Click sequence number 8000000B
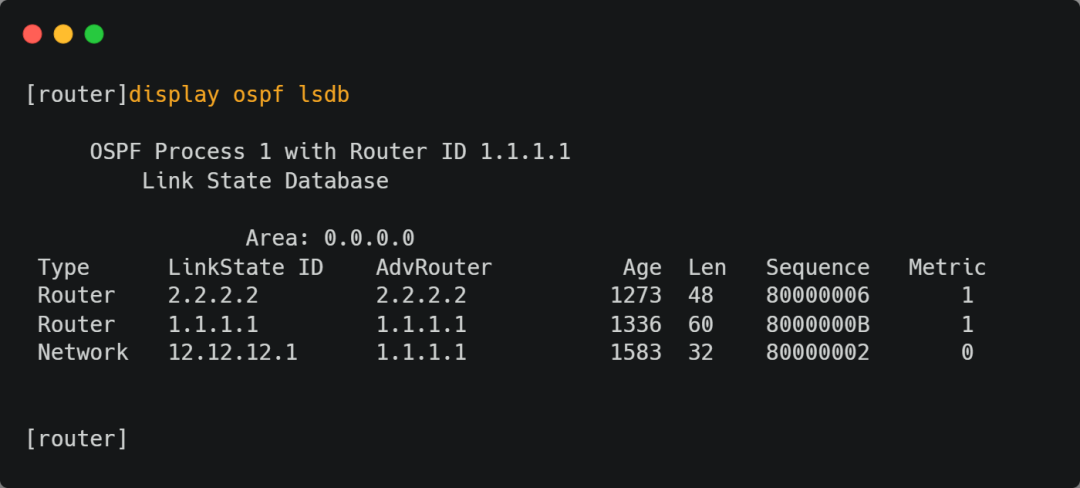Image resolution: width=1080 pixels, height=488 pixels. 817,324
